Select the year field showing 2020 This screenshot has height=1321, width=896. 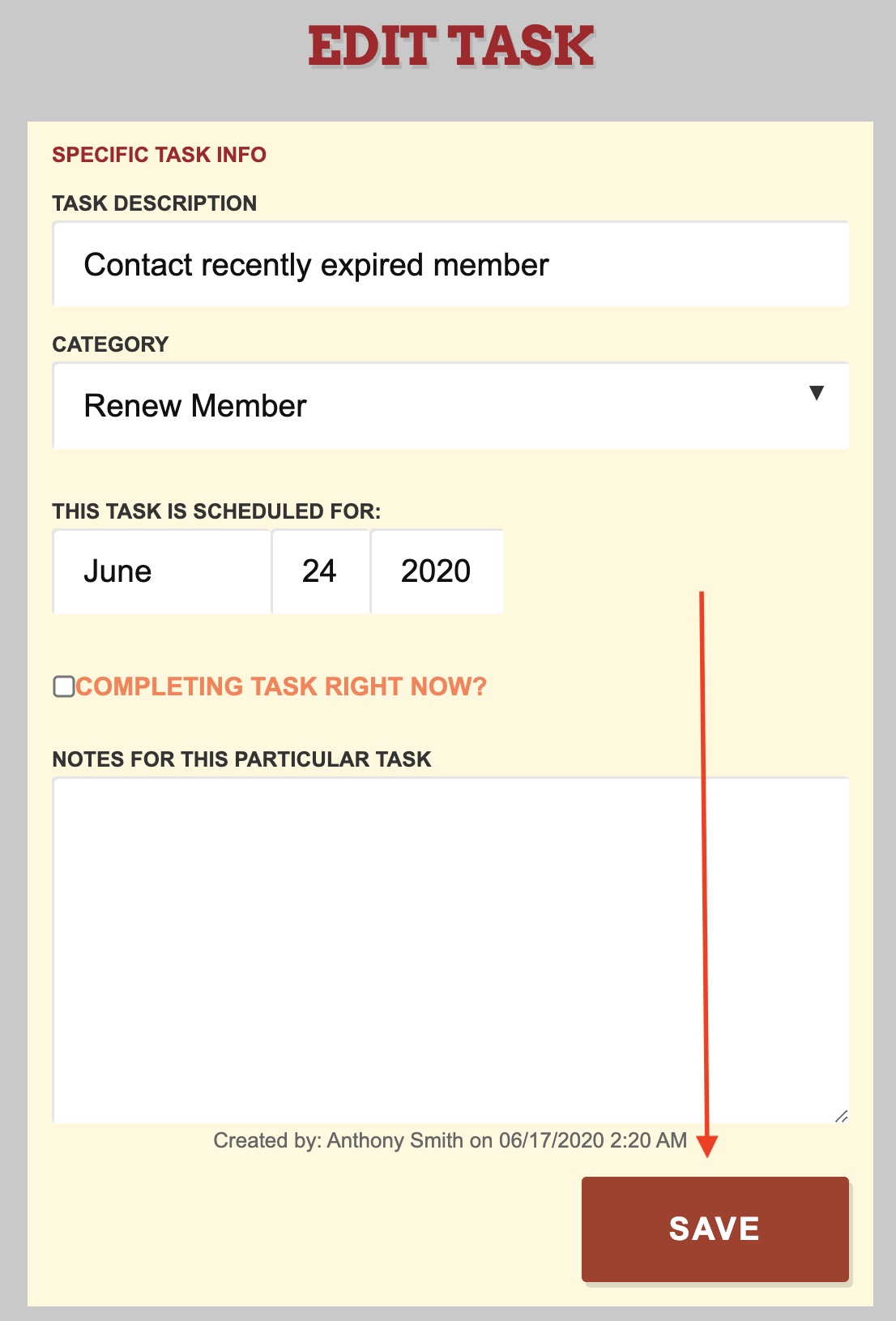(437, 571)
